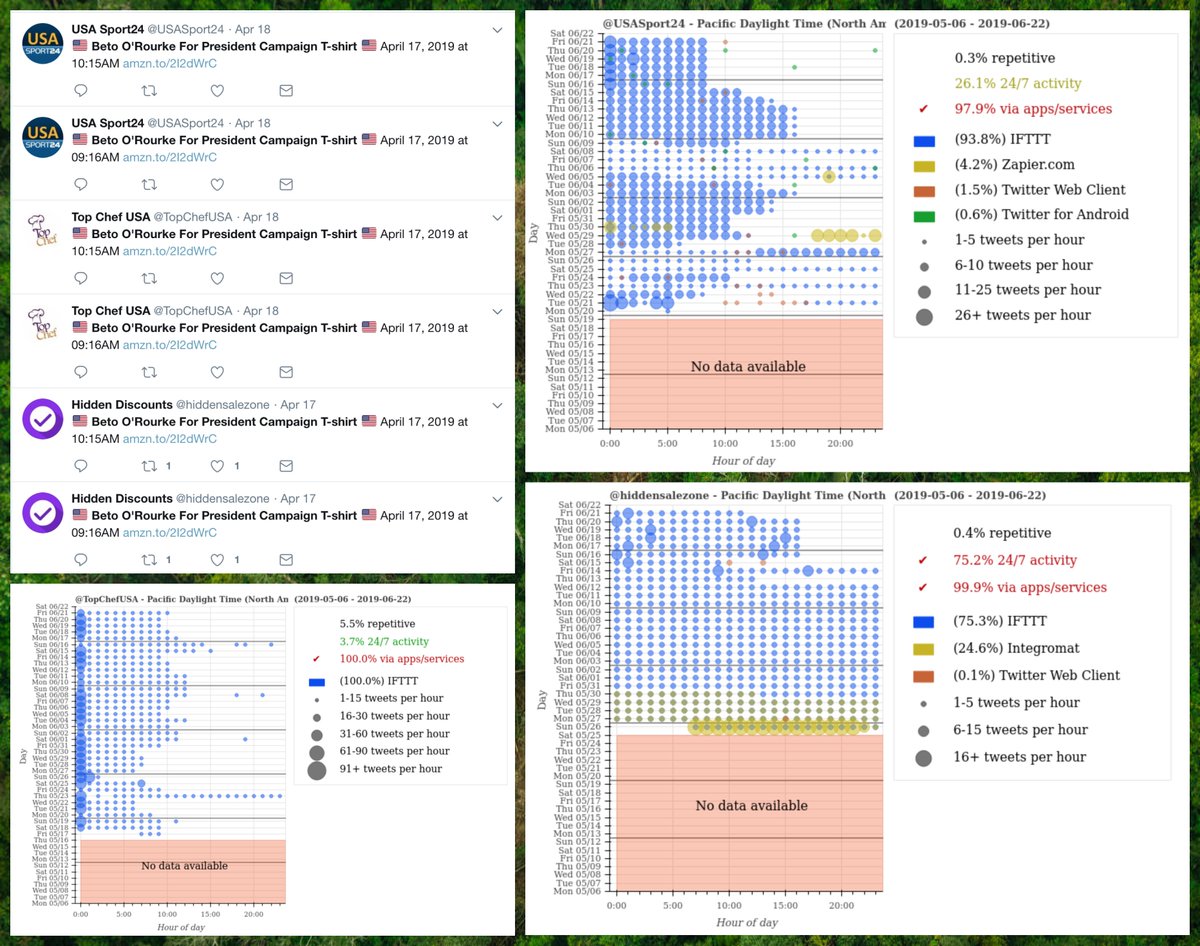Open amzn.to link in USA Sport24's 10:15AM tweet

click(170, 63)
